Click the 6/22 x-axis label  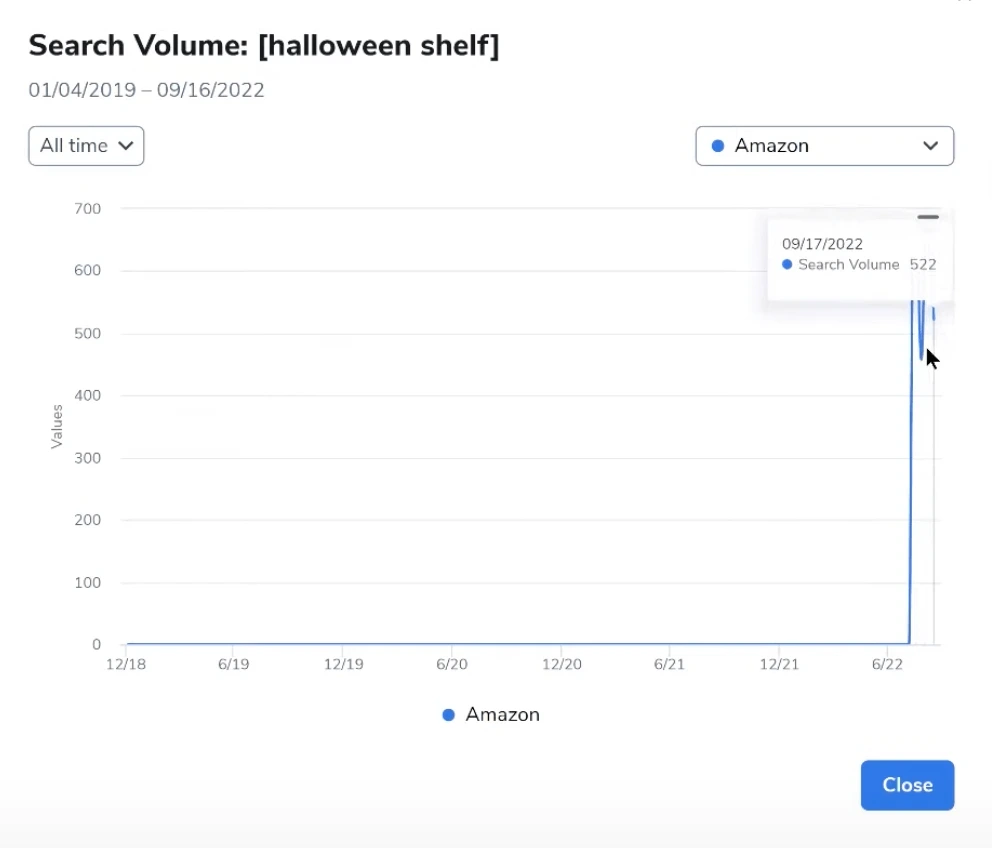(889, 663)
